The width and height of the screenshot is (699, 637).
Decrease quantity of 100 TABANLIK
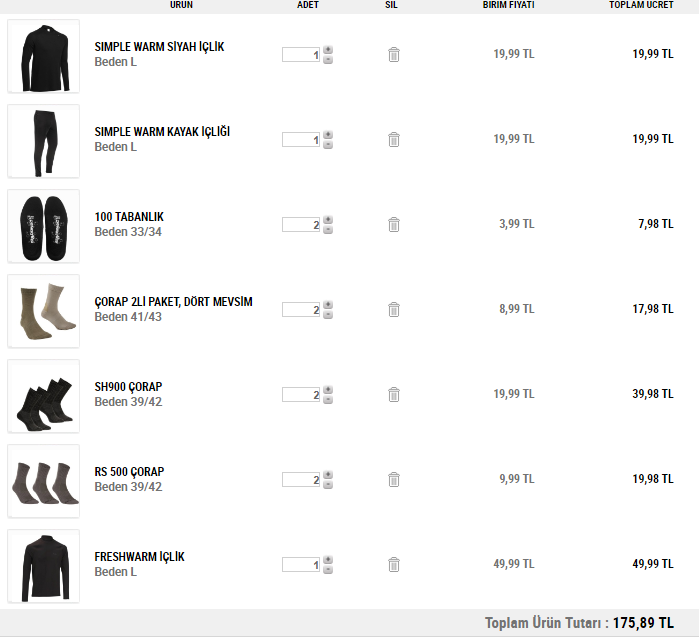(x=328, y=230)
